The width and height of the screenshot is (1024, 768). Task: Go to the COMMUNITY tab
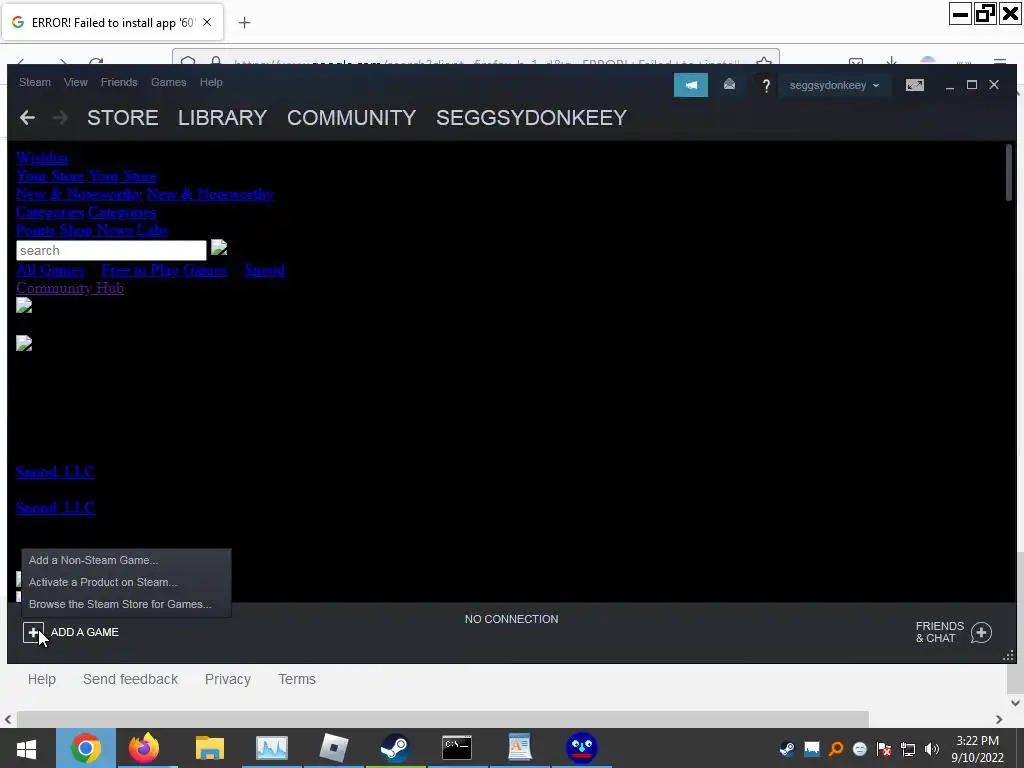351,118
